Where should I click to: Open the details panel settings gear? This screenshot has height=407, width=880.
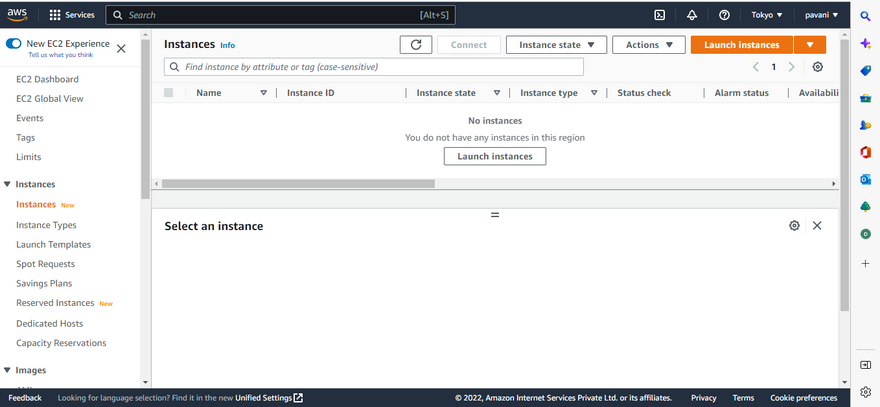(794, 226)
